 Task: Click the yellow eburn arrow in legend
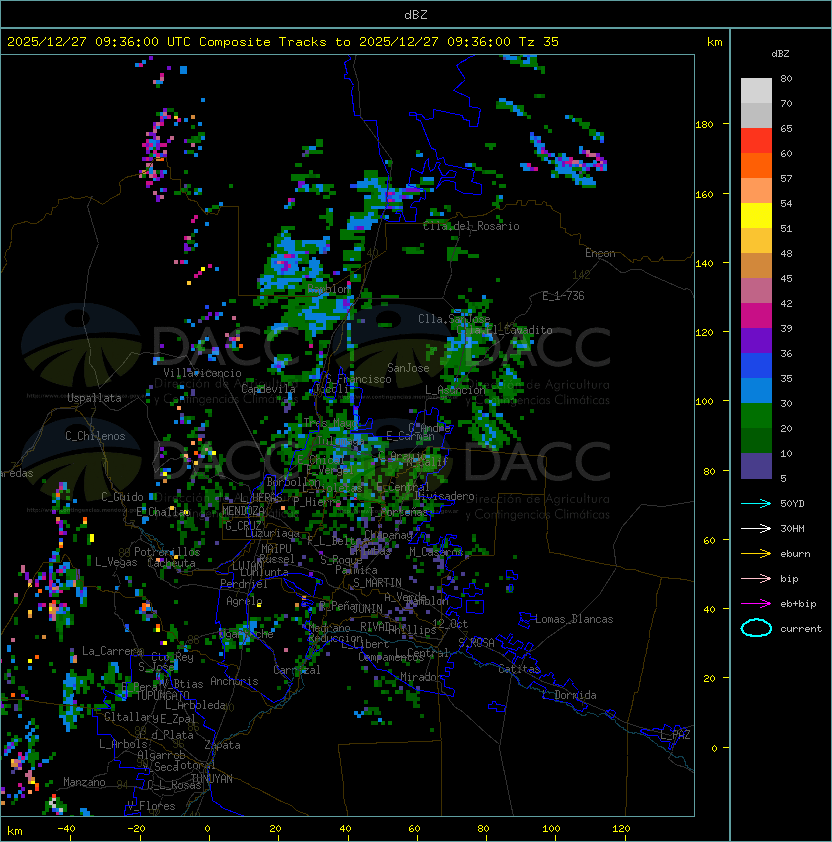756,554
